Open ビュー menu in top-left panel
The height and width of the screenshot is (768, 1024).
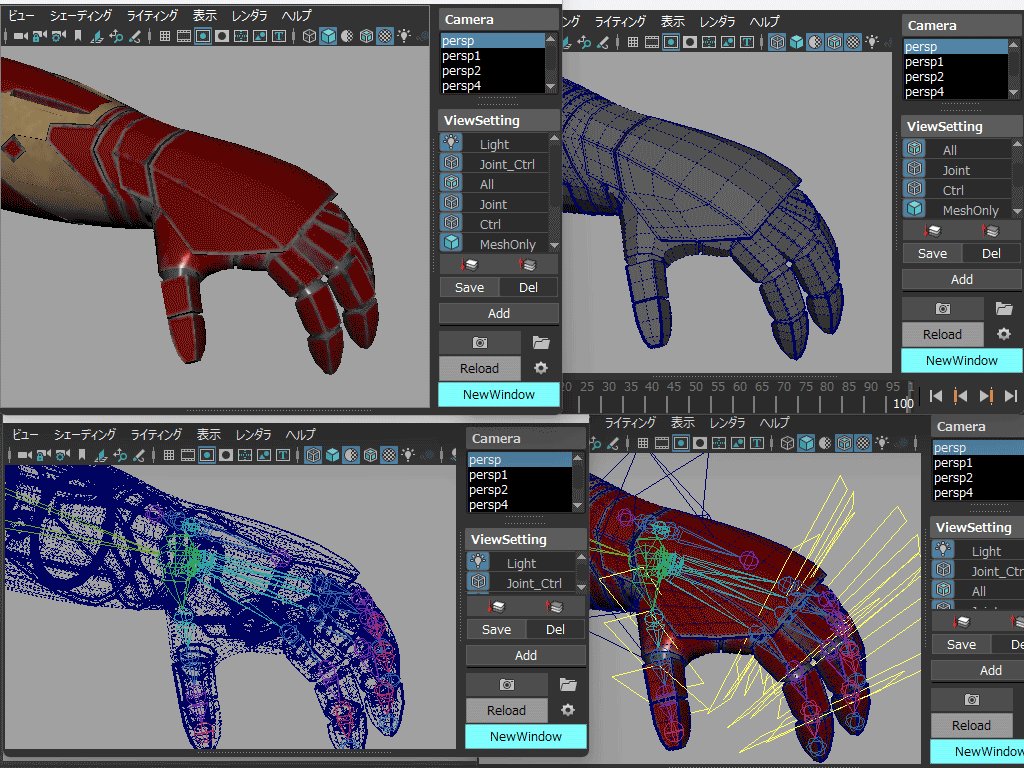[22, 15]
